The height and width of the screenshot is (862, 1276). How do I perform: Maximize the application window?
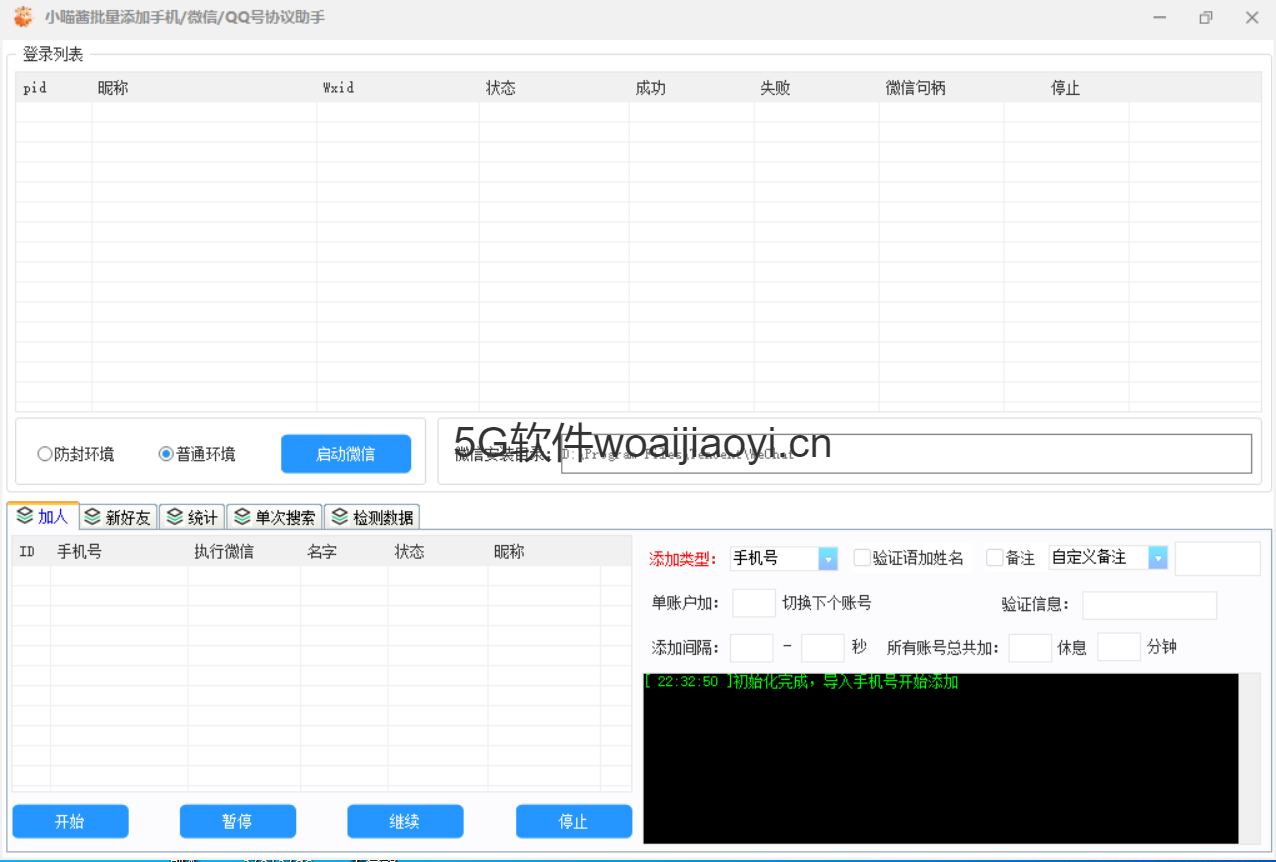coord(1206,18)
